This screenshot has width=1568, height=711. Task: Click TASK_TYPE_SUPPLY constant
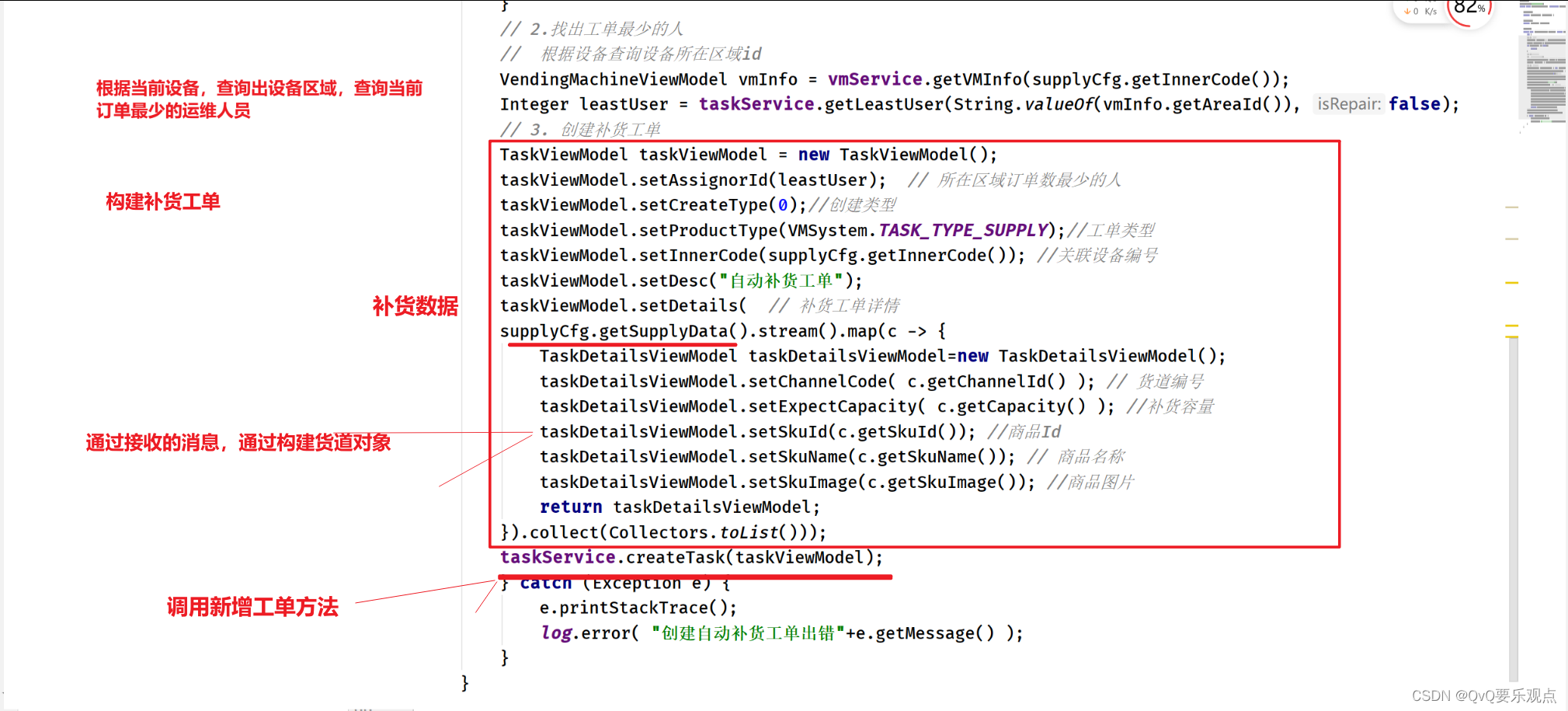point(963,231)
